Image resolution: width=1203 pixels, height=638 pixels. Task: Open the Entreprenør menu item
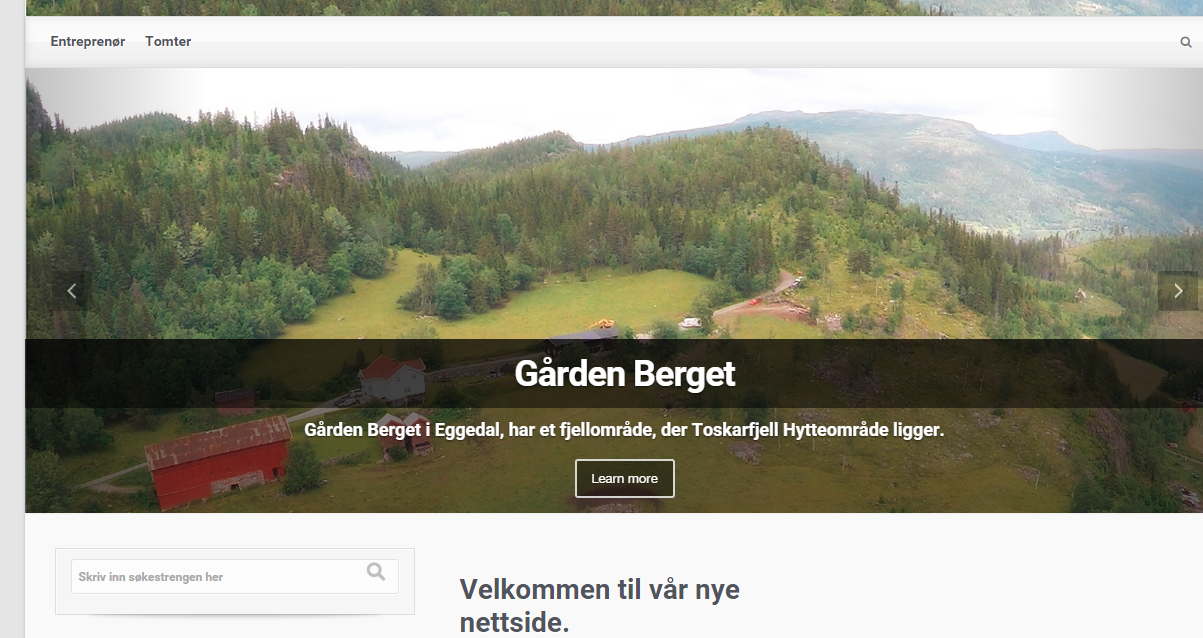pyautogui.click(x=88, y=42)
